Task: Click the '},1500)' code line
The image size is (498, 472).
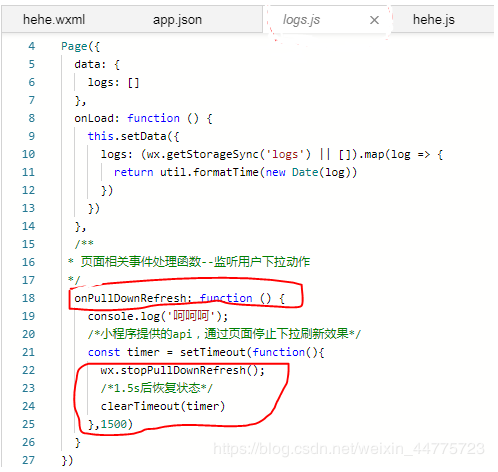Action: [x=110, y=424]
